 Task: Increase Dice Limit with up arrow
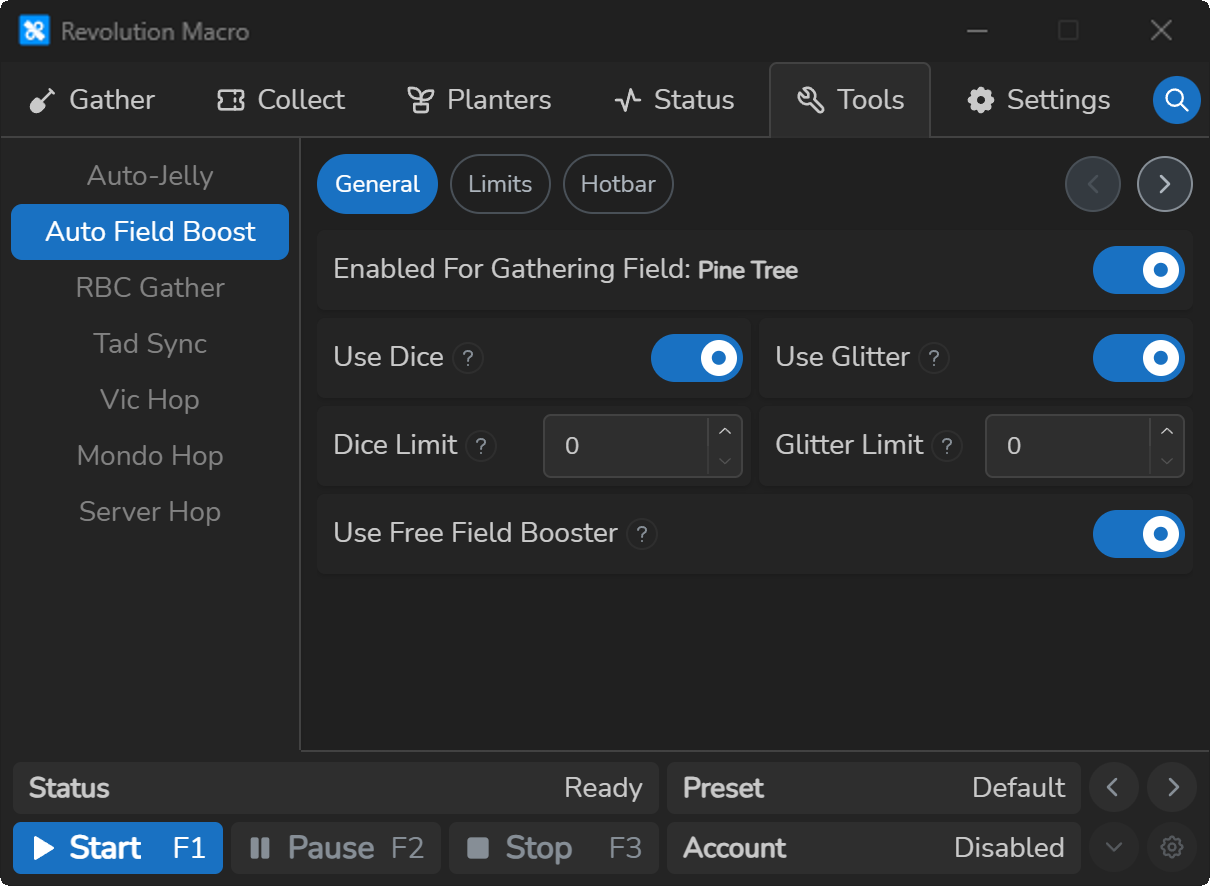(x=725, y=431)
